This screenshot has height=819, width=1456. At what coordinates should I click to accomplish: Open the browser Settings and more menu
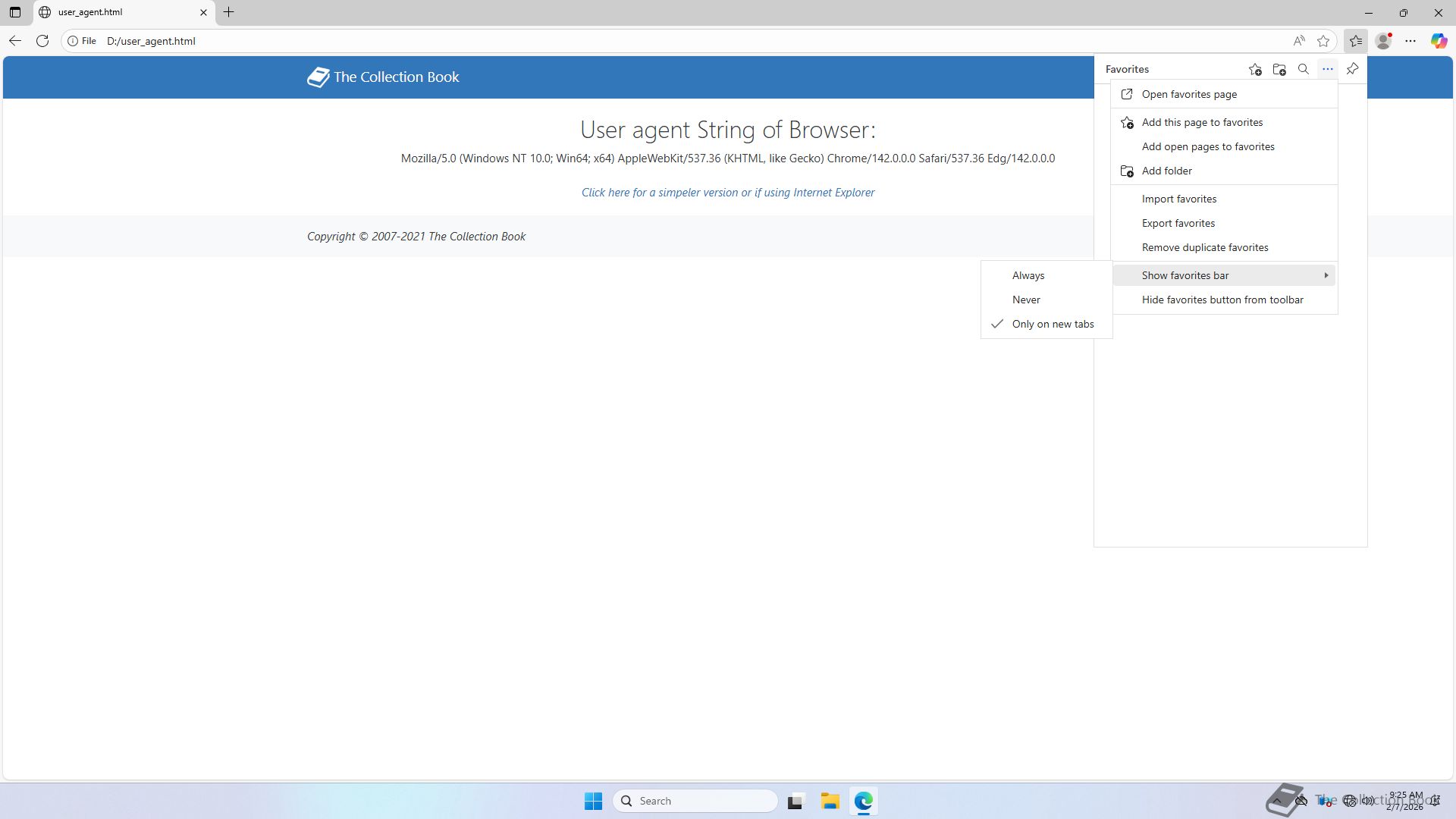coord(1410,41)
